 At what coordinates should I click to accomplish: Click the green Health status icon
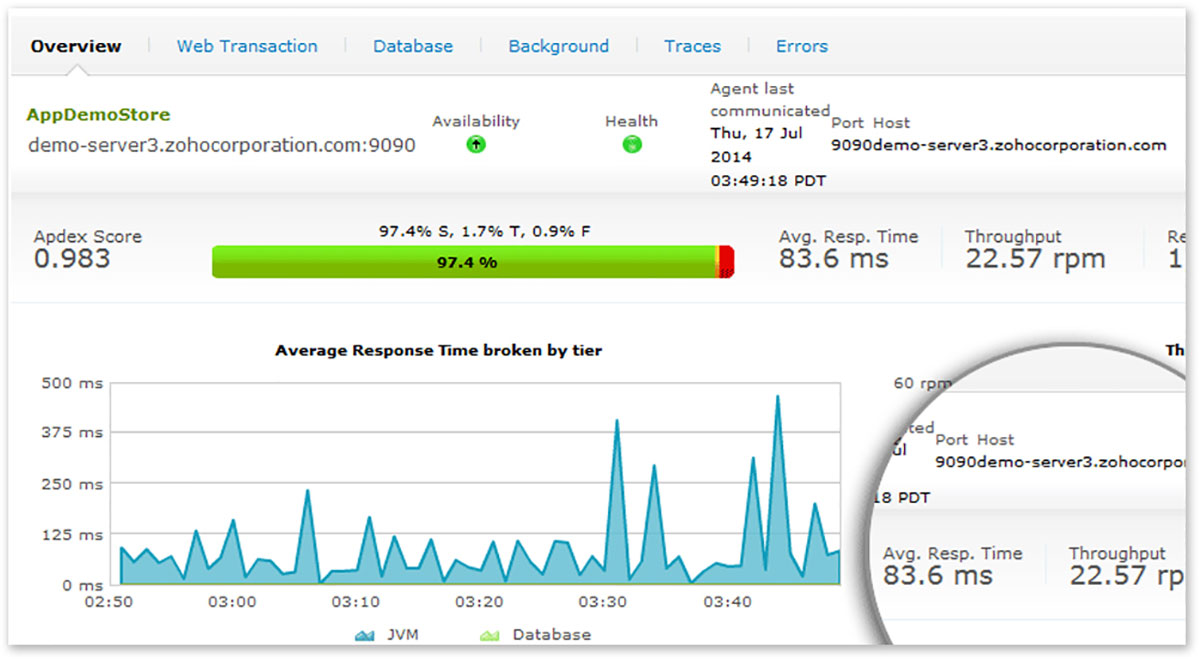632,144
